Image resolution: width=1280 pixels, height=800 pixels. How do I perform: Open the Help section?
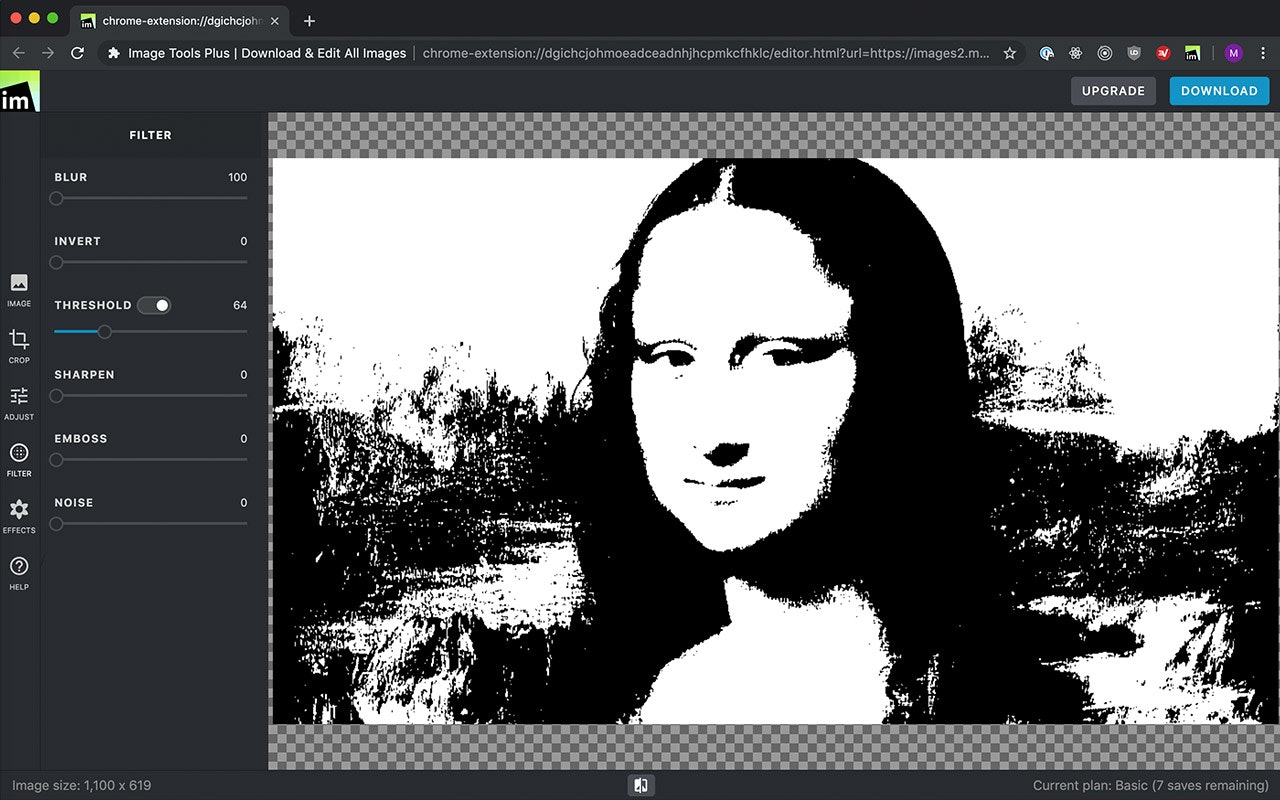19,573
